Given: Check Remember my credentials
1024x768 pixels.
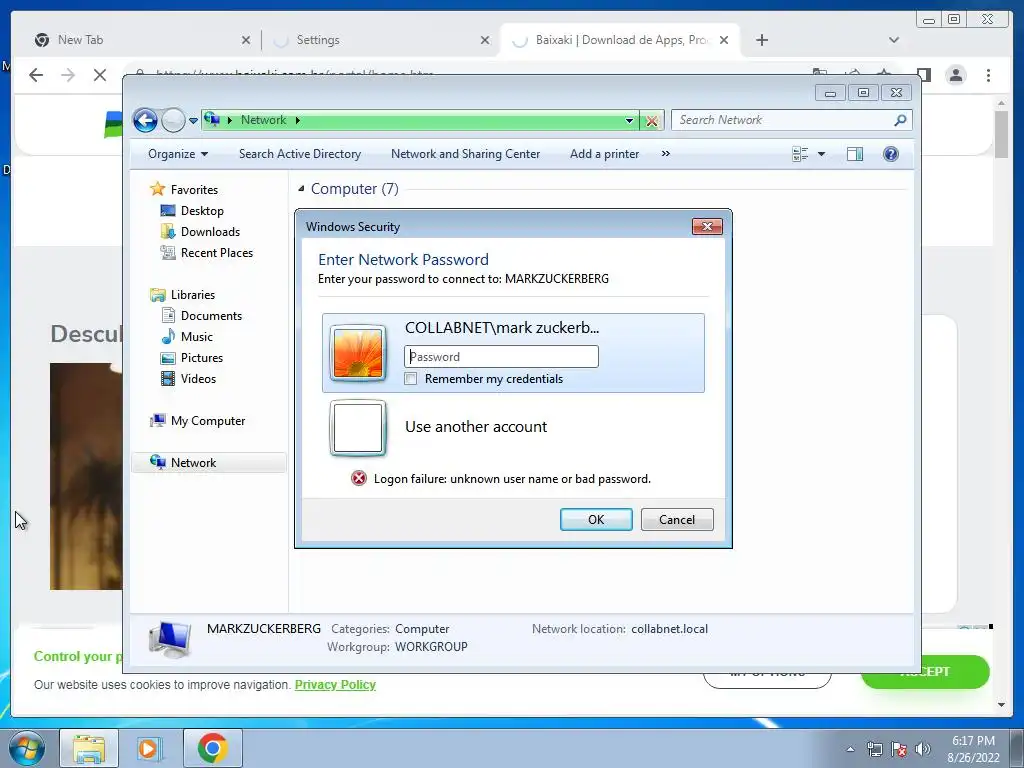Looking at the screenshot, I should (411, 379).
